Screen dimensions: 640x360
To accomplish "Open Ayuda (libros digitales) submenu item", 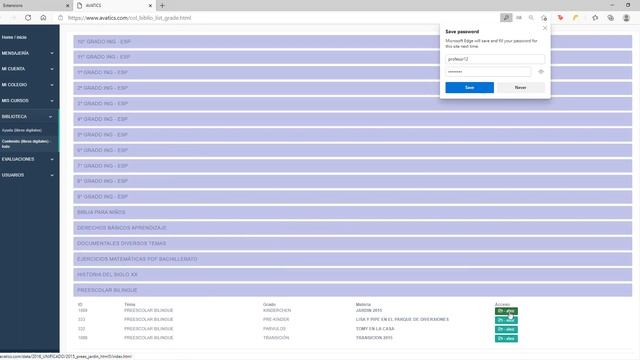I will pyautogui.click(x=22, y=130).
